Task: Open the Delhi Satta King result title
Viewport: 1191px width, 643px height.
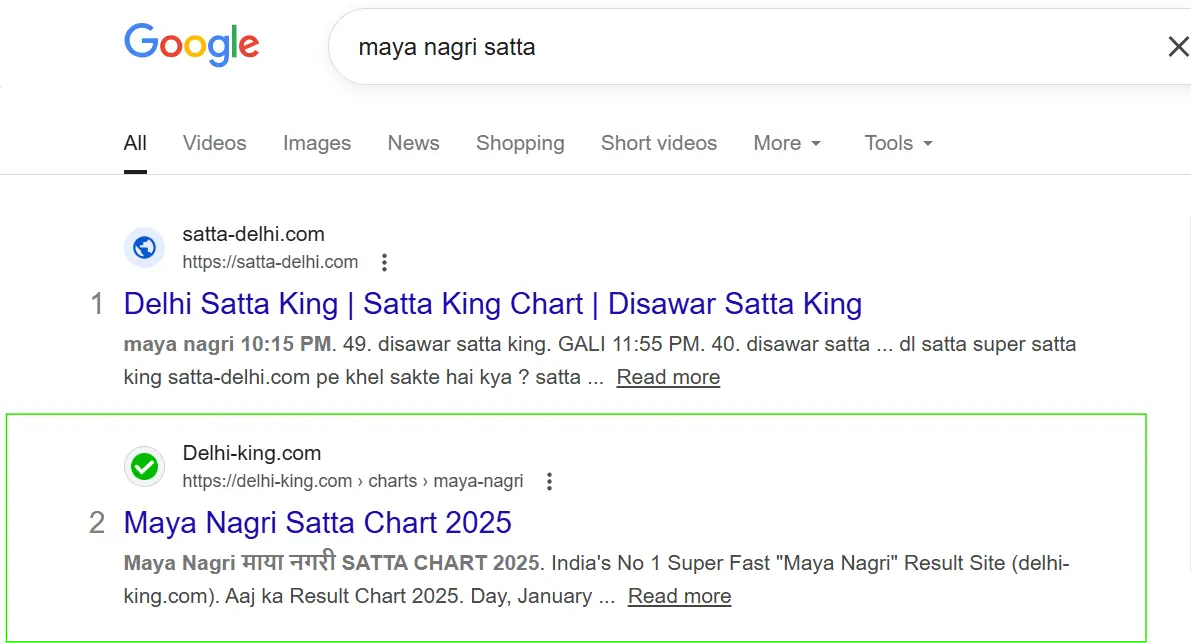Action: pos(492,304)
